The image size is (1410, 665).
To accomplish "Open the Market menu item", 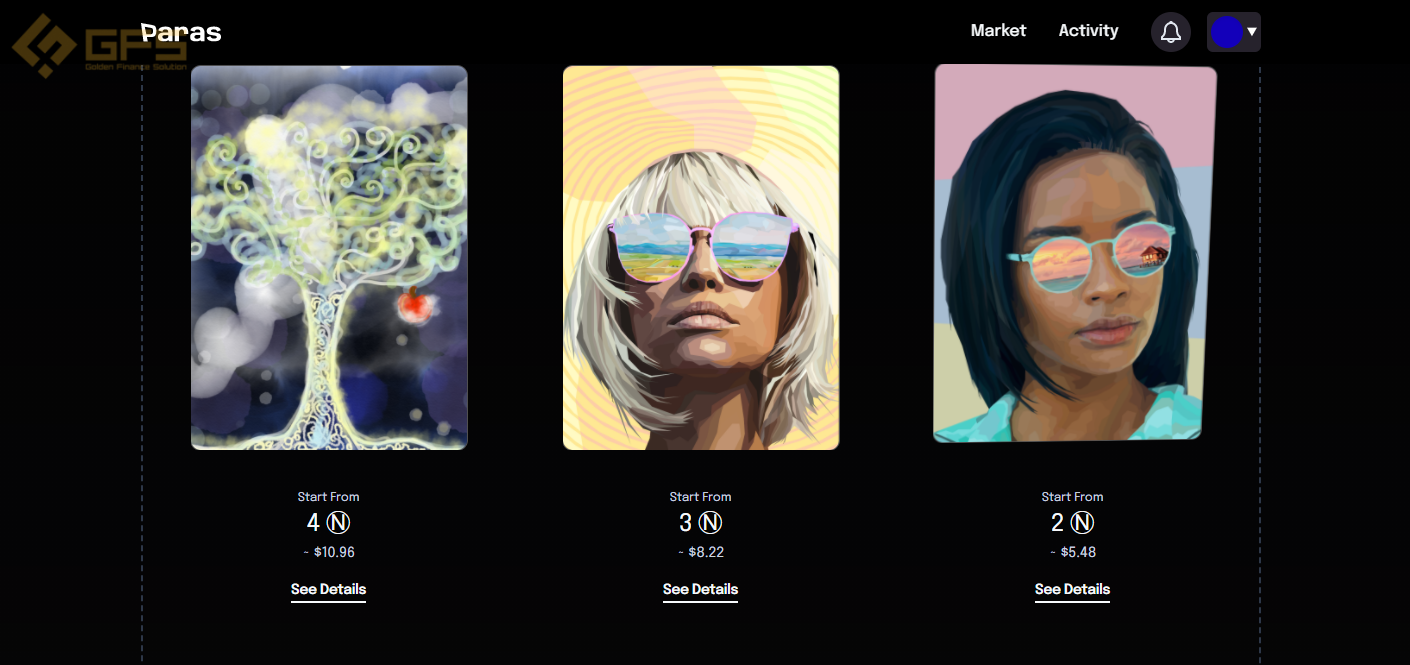I will [x=998, y=30].
